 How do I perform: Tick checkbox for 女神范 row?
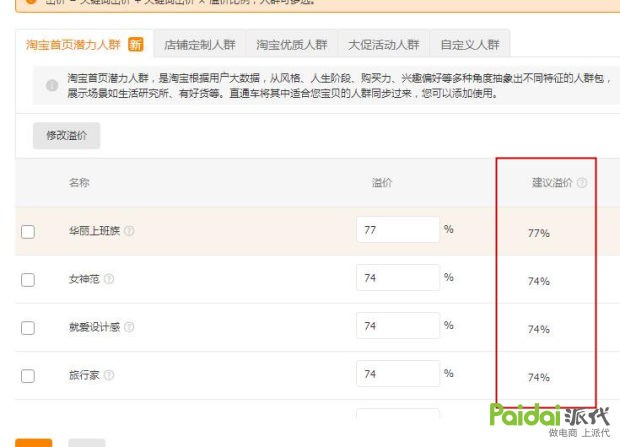click(28, 280)
